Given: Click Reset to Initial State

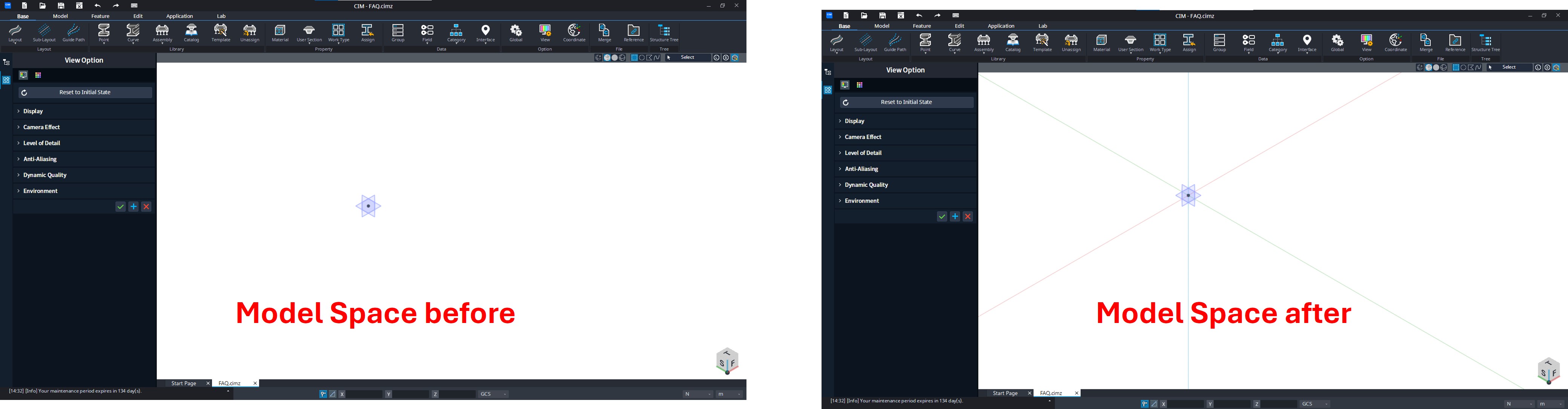Looking at the screenshot, I should (x=84, y=92).
